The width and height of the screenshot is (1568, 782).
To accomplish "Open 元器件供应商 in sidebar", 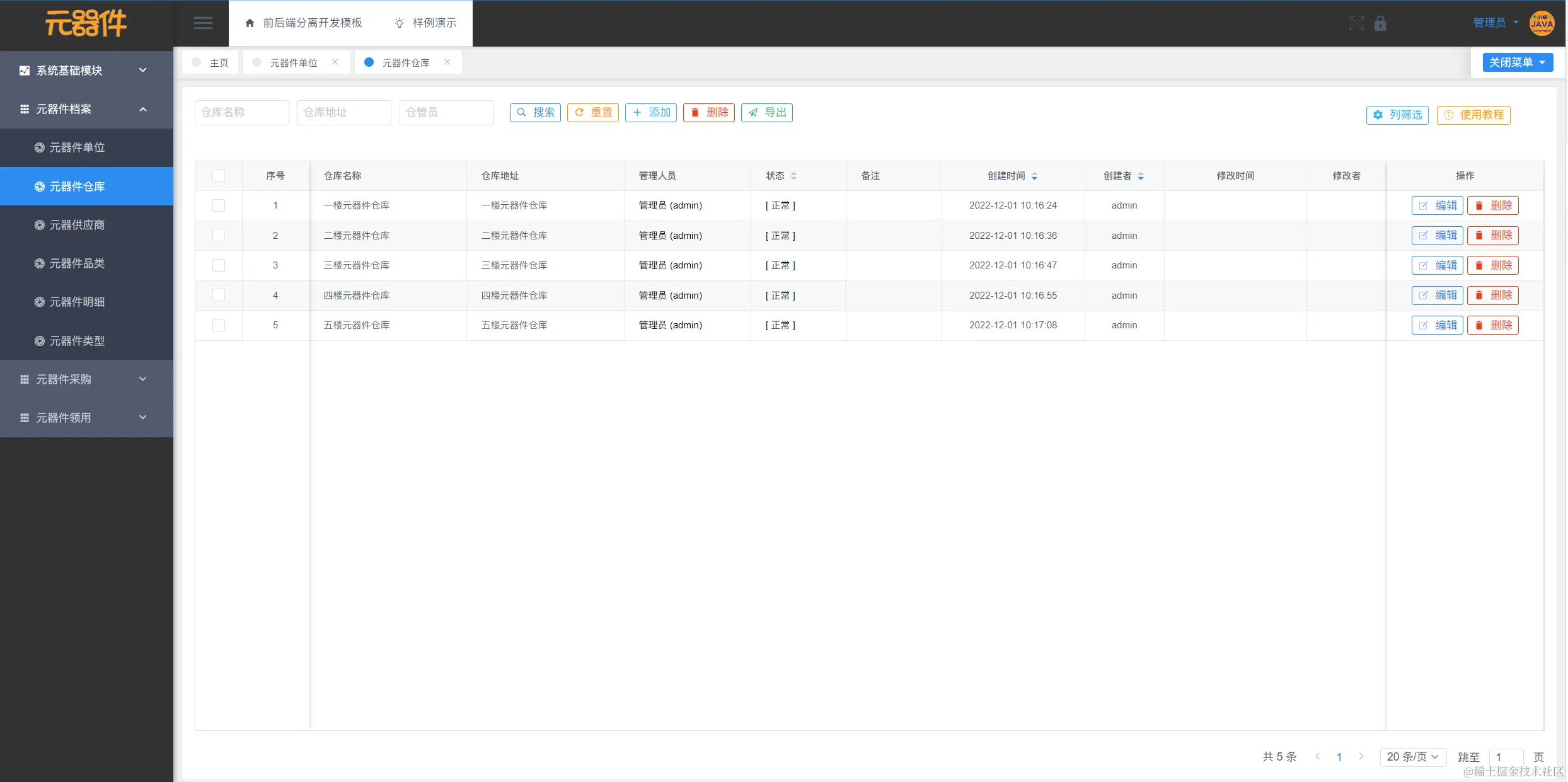I will pyautogui.click(x=77, y=225).
